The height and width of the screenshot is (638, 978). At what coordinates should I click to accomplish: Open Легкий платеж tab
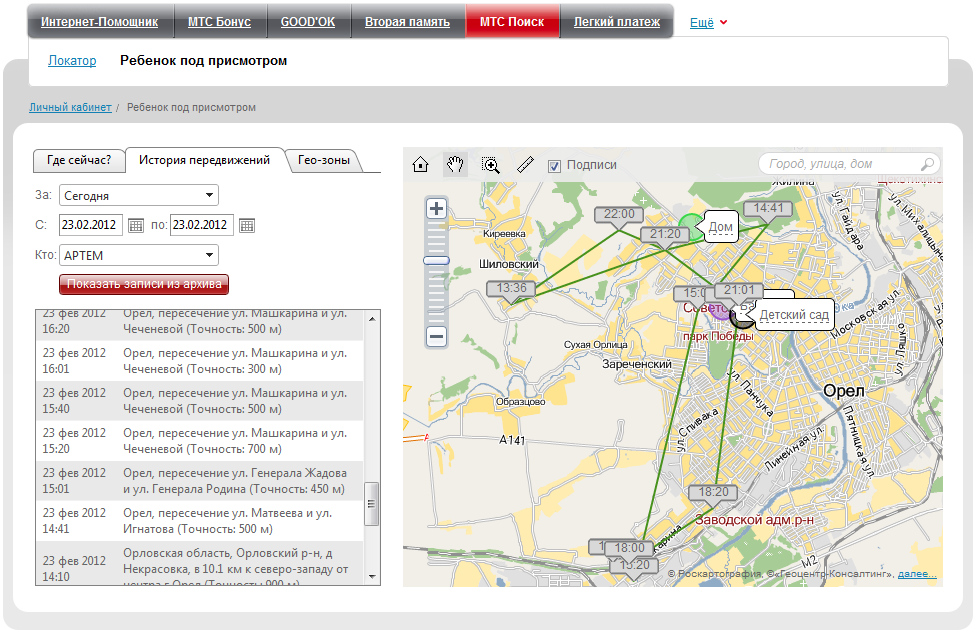pyautogui.click(x=617, y=22)
